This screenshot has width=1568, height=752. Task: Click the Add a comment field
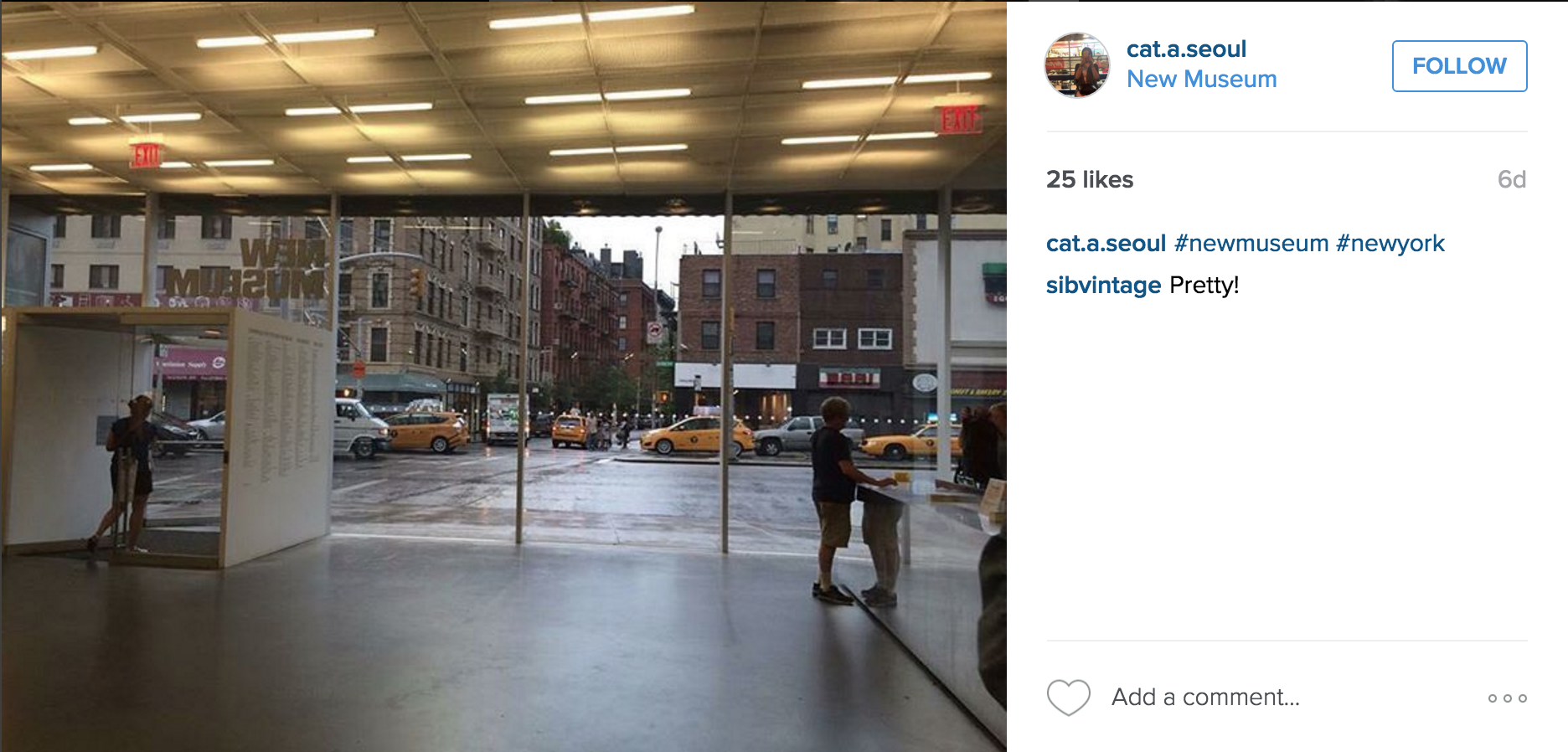(1206, 697)
